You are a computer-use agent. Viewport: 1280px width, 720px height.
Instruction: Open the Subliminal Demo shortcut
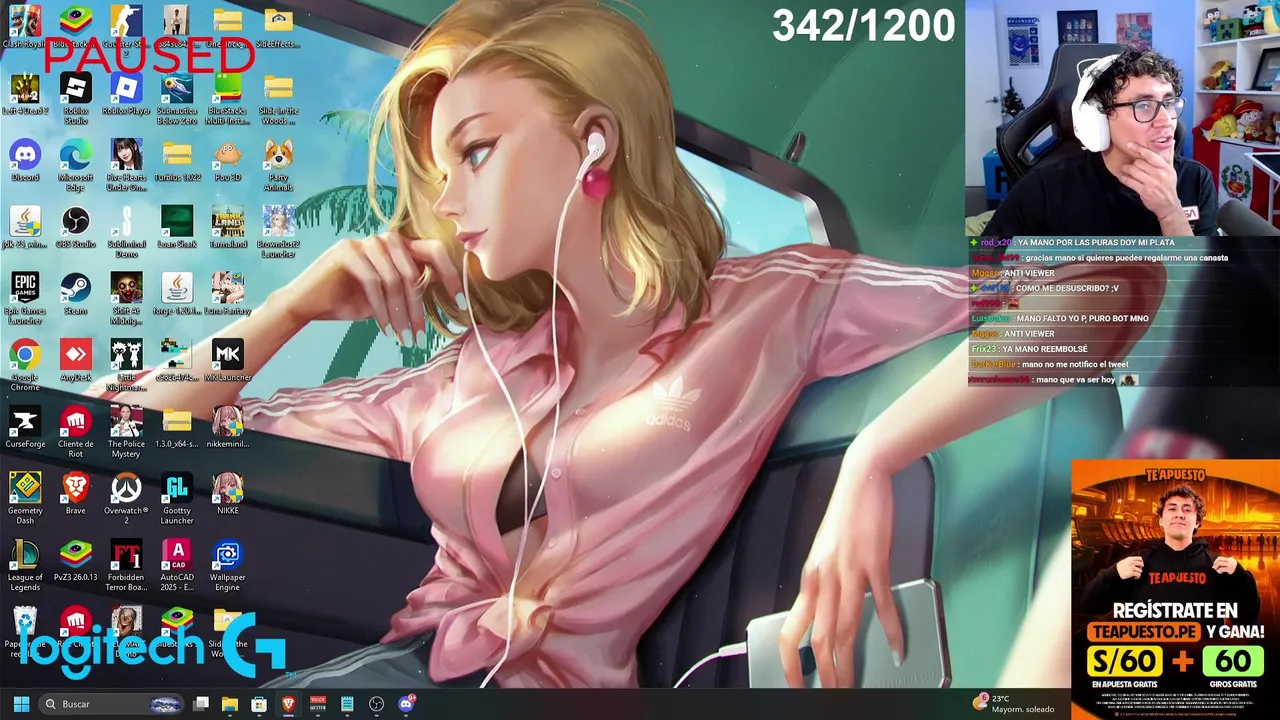point(126,232)
